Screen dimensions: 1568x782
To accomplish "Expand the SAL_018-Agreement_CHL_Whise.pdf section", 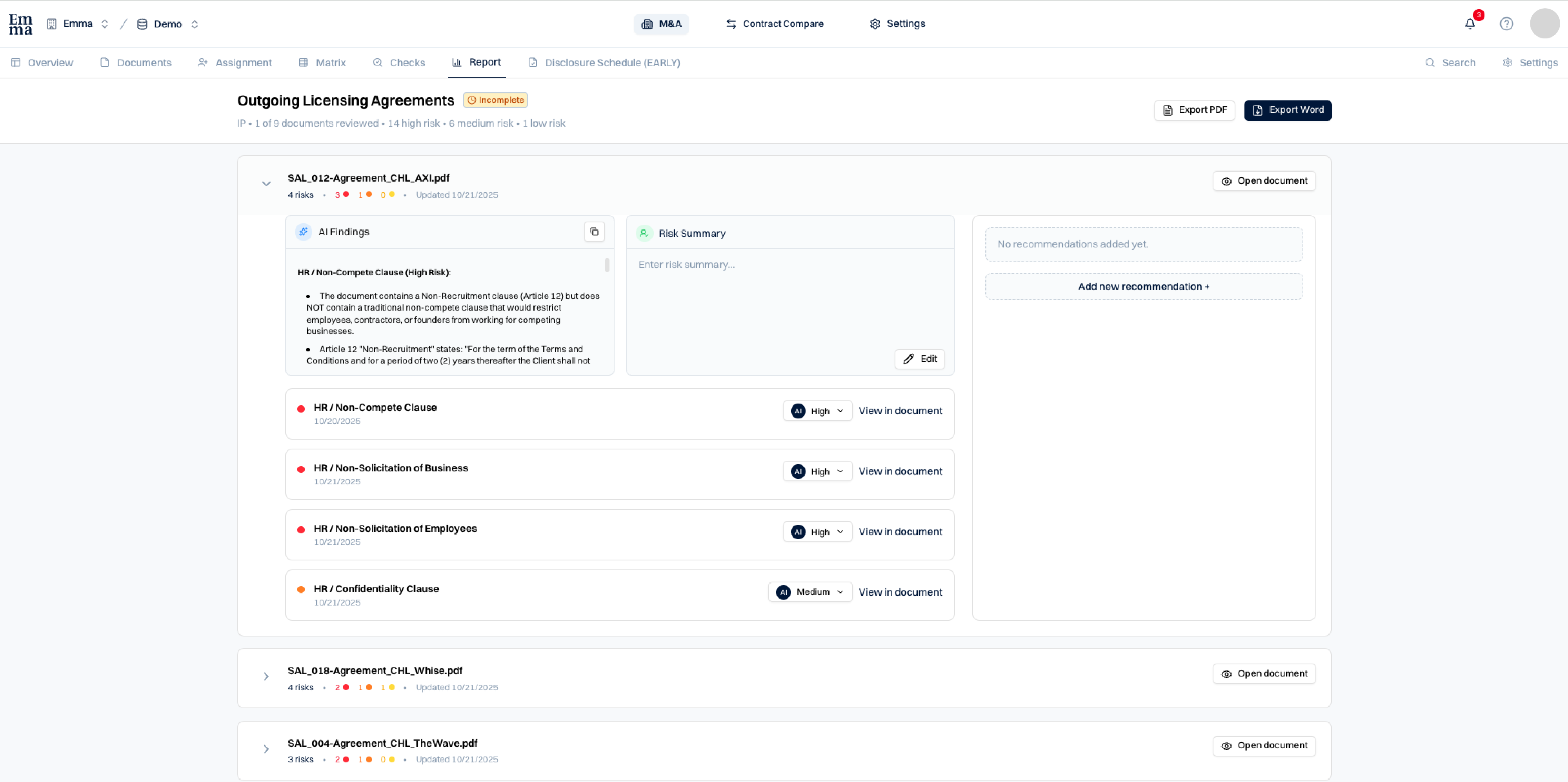I will pyautogui.click(x=266, y=676).
